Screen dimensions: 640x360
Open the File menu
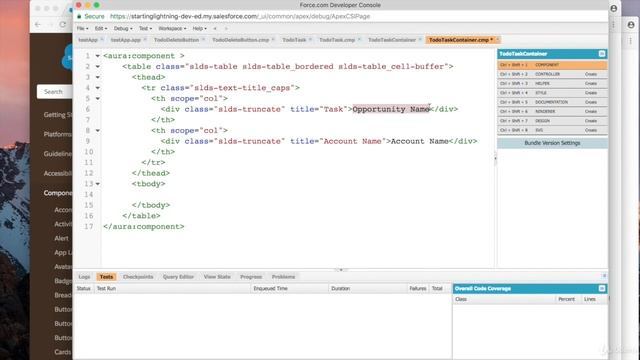pos(82,29)
